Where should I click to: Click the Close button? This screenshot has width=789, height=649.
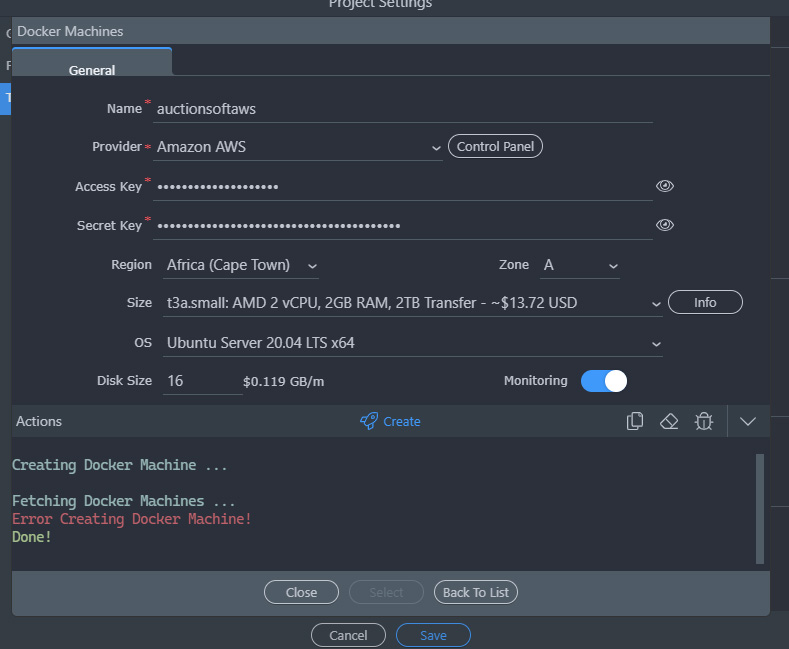(301, 592)
